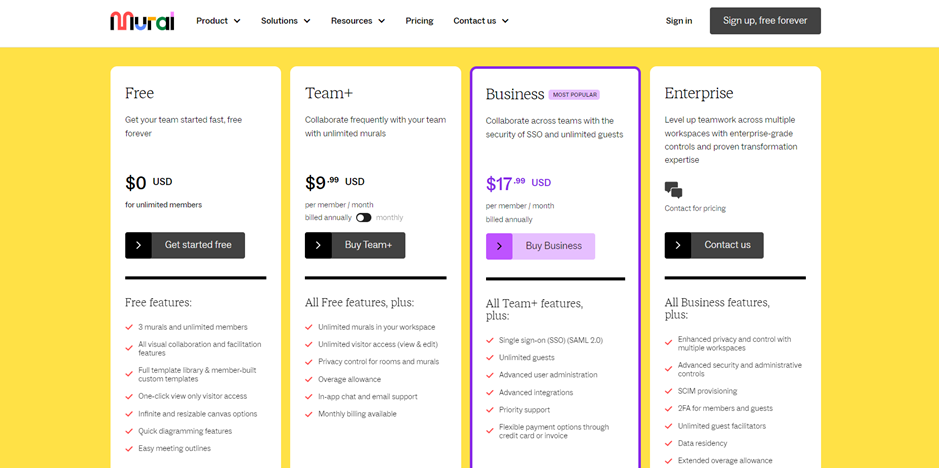Viewport: 939px width, 468px height.
Task: Click Full template library feature text
Action: (197, 375)
